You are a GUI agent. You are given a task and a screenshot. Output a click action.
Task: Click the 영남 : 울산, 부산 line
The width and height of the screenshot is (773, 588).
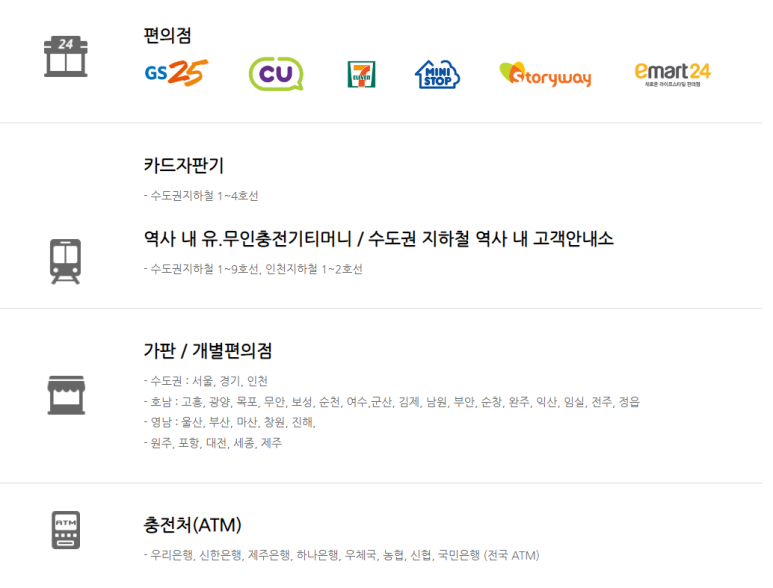230,422
